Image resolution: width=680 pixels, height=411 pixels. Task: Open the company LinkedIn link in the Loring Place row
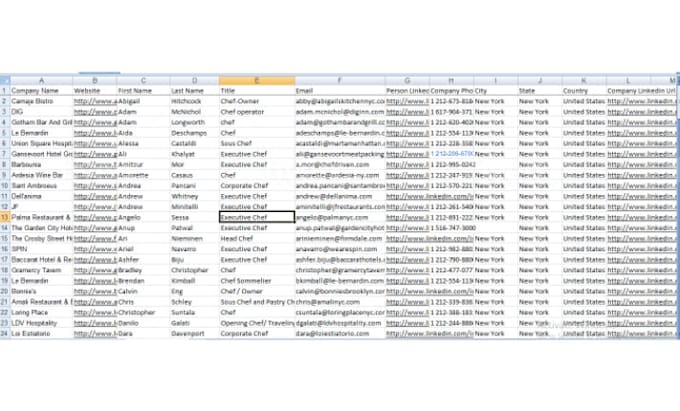click(x=641, y=313)
